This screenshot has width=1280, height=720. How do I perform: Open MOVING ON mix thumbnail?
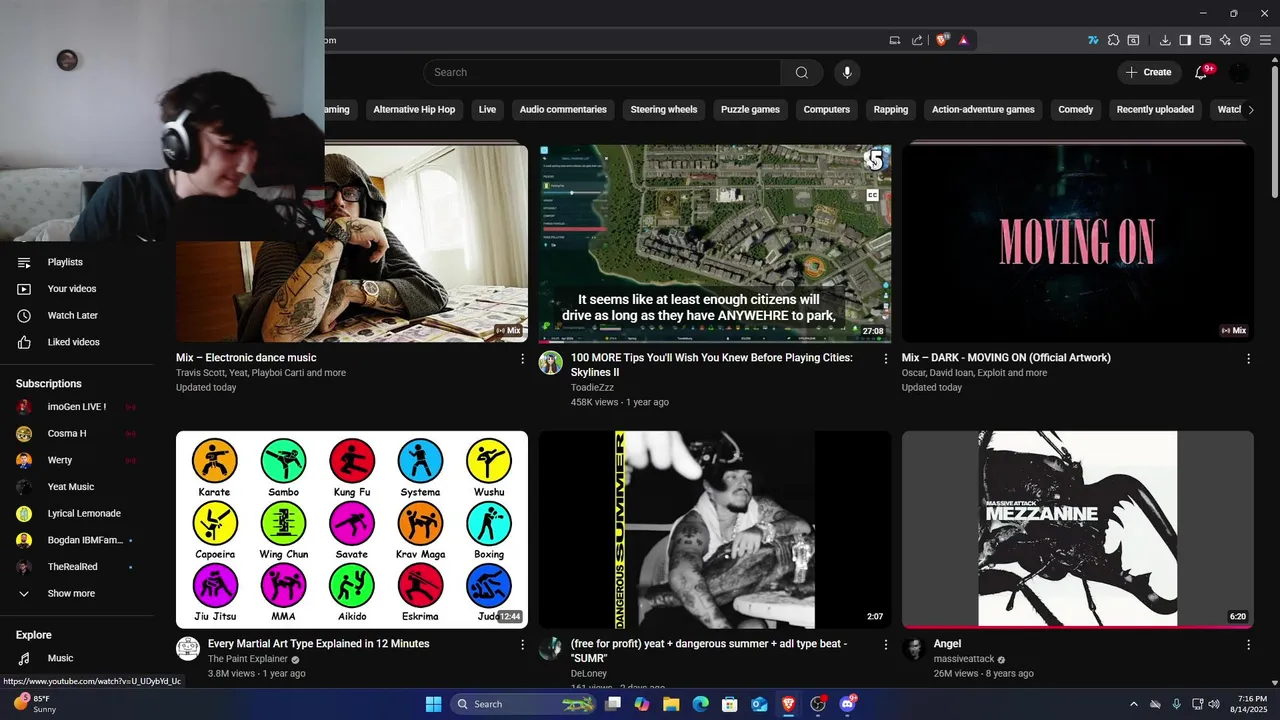(x=1078, y=243)
